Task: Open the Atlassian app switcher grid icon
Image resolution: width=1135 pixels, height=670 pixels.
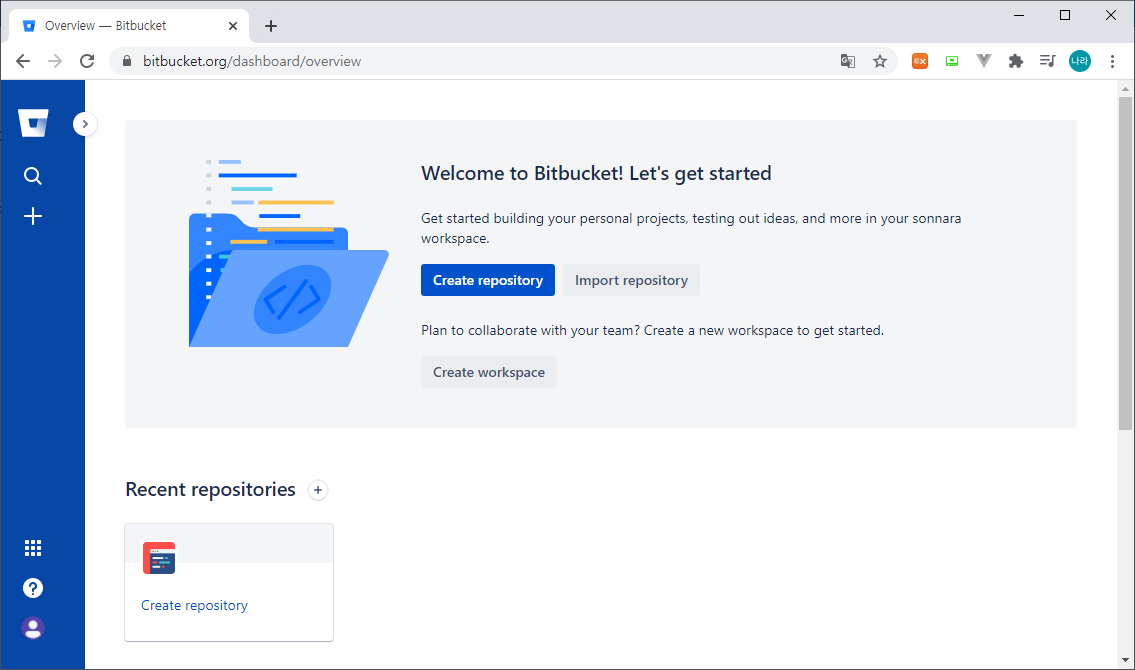Action: [x=33, y=547]
